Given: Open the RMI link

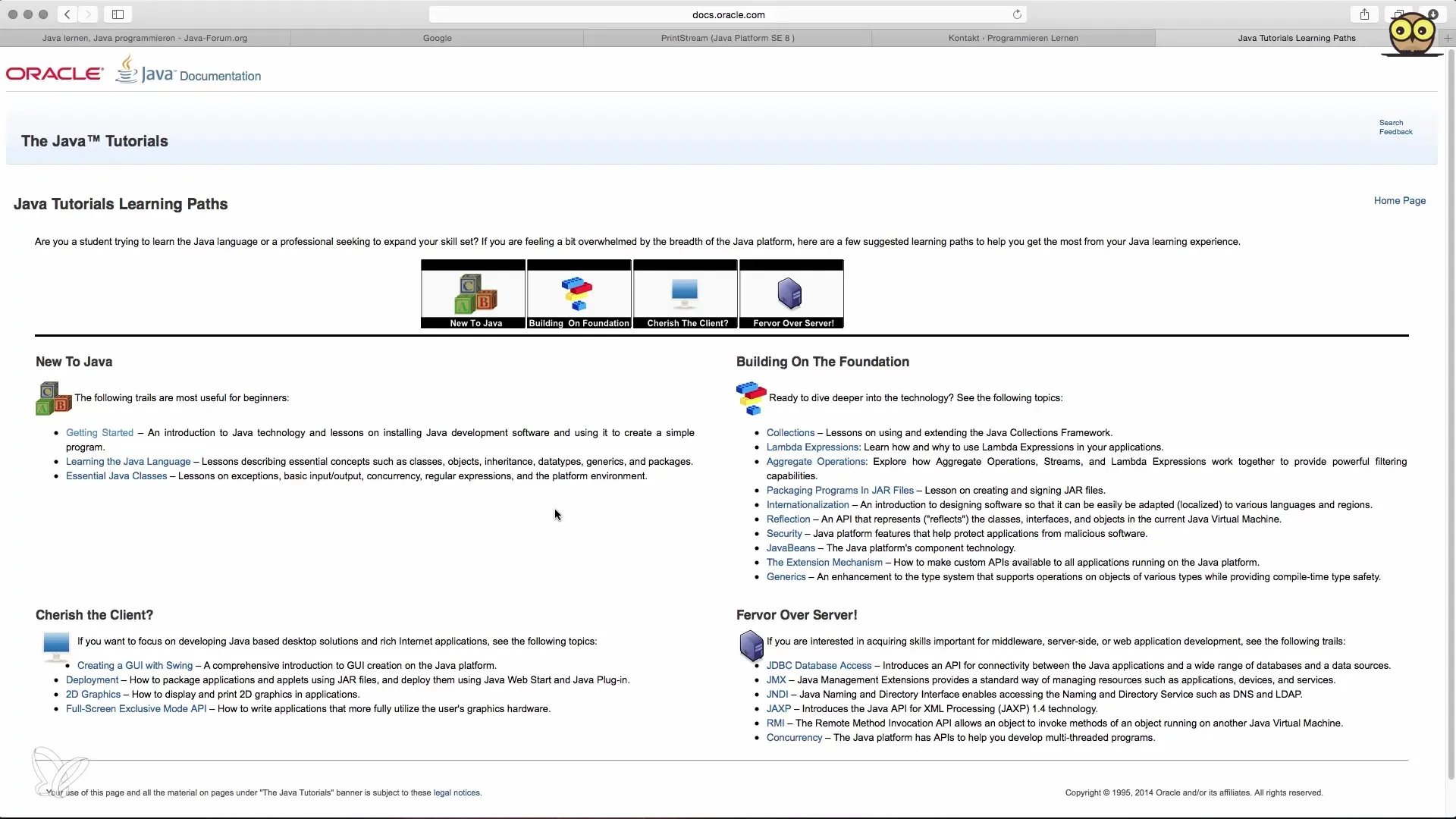Looking at the screenshot, I should [775, 723].
